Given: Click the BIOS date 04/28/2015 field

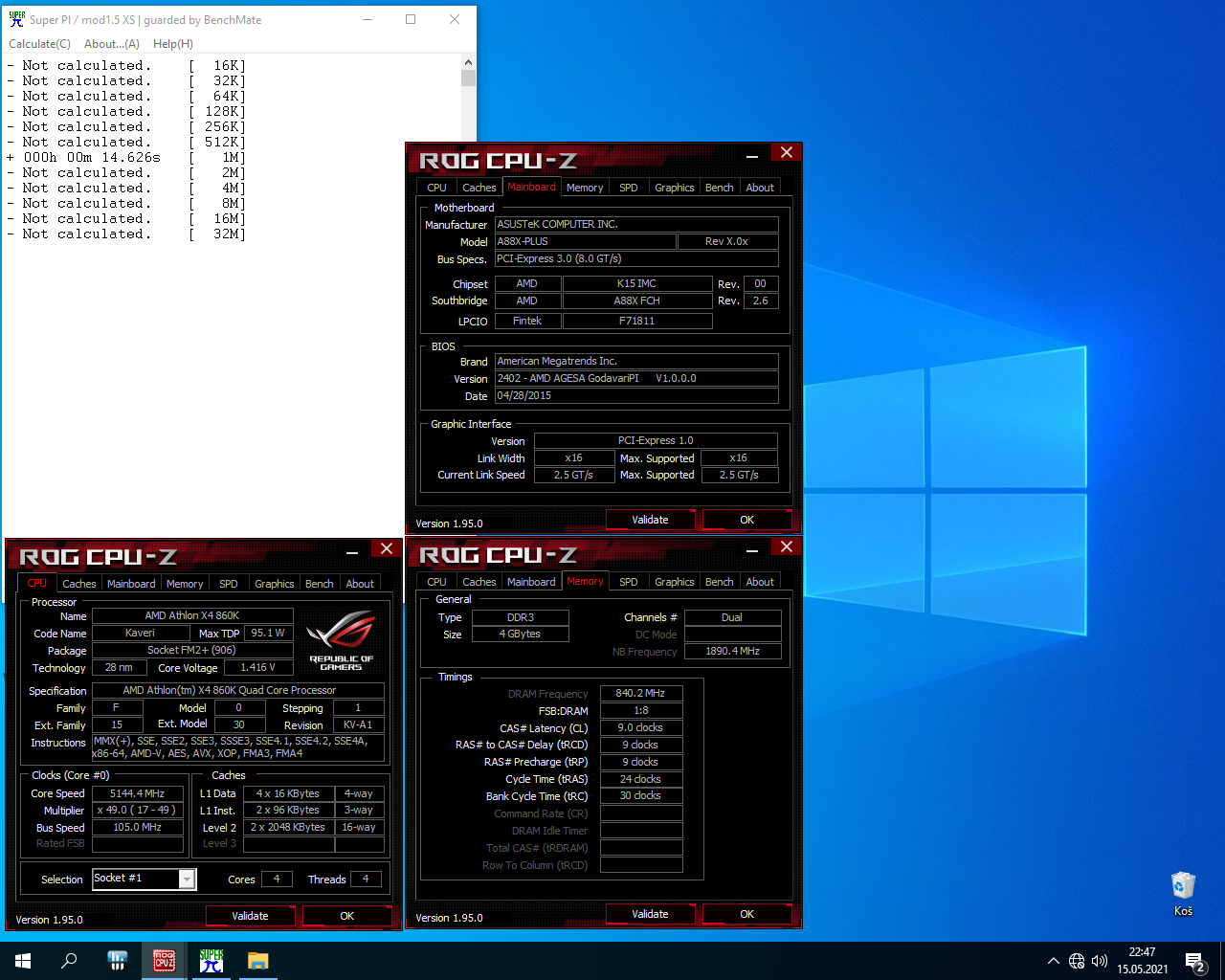Looking at the screenshot, I should [x=636, y=395].
